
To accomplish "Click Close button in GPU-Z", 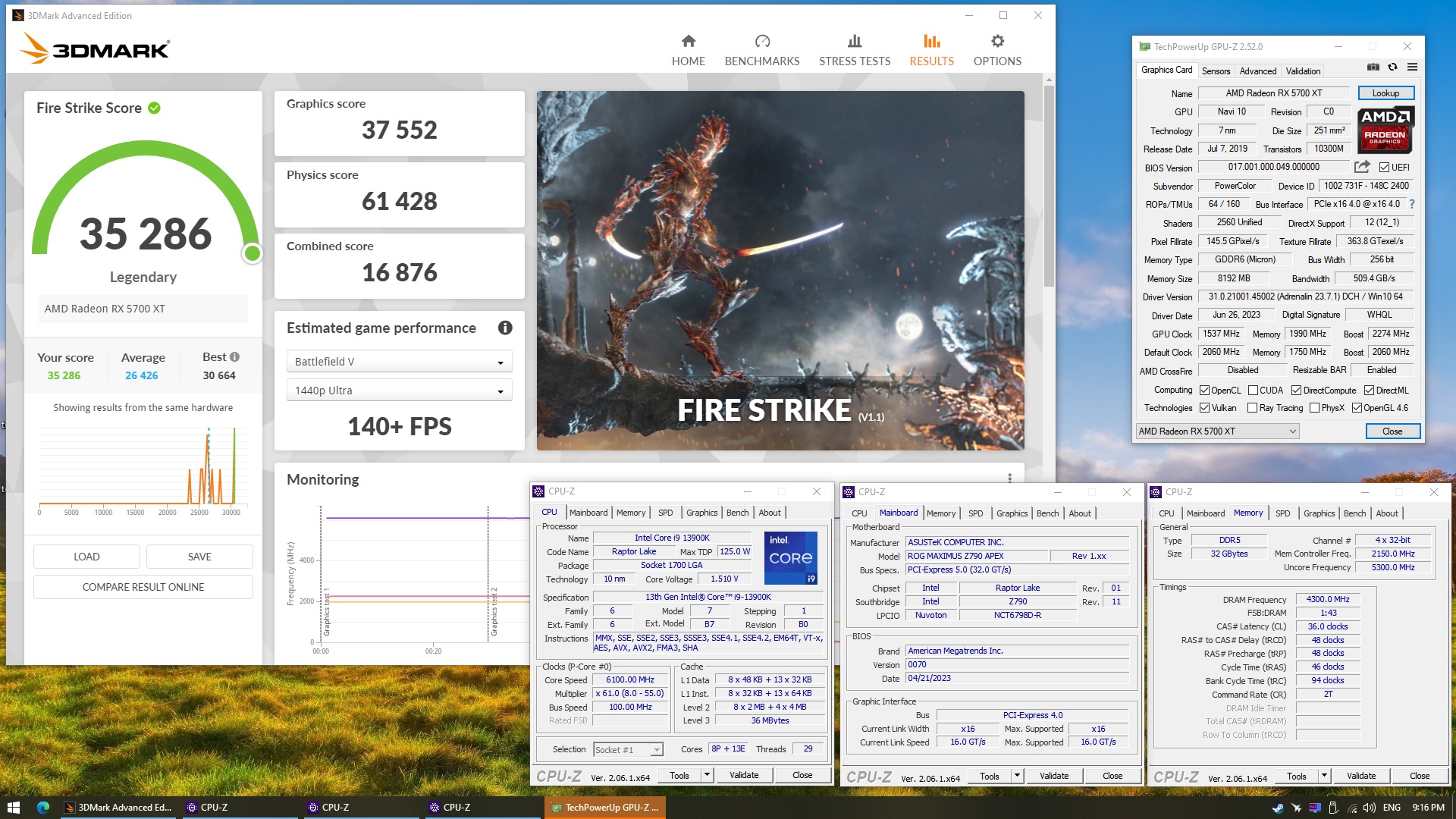I will 1392,431.
